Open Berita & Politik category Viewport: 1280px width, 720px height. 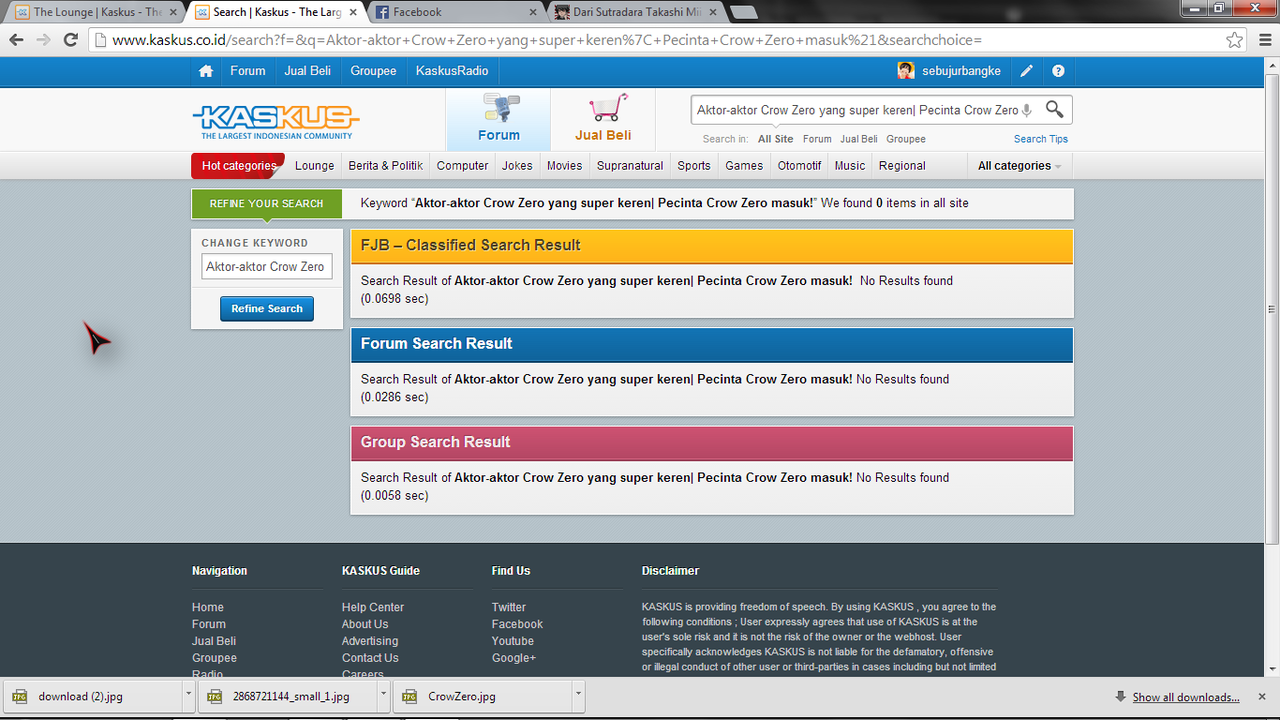coord(385,166)
